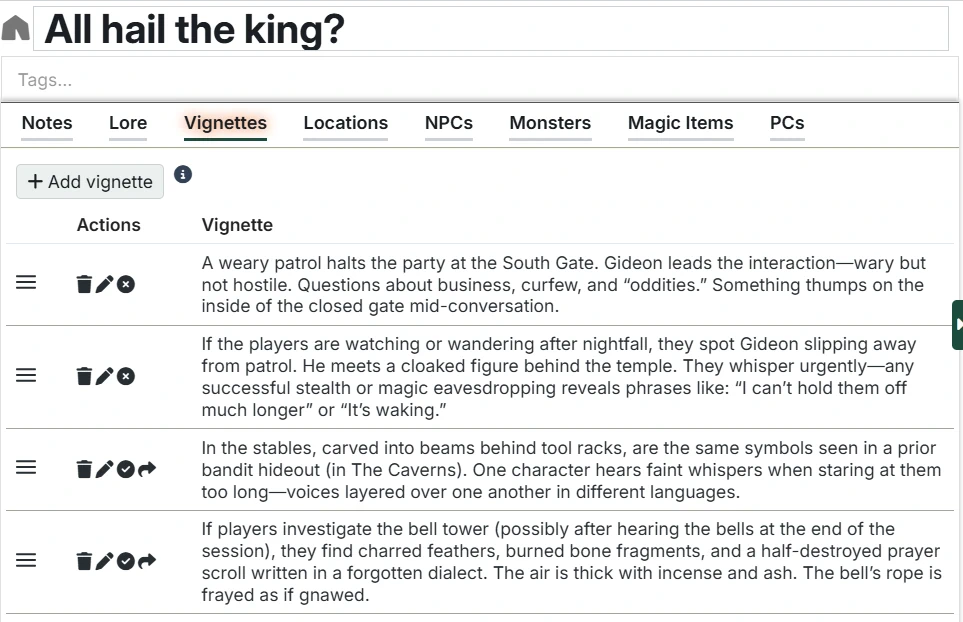Delete the Gideon nightfall vignette
This screenshot has width=963, height=622.
pyautogui.click(x=84, y=375)
